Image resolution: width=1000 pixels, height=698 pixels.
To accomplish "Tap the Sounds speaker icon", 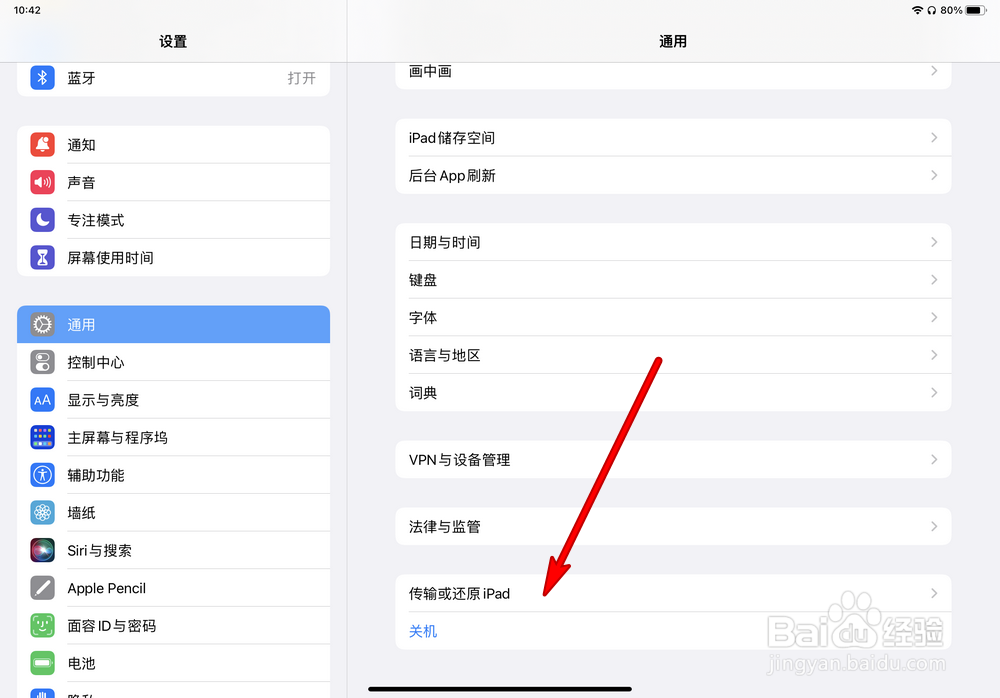I will (42, 182).
